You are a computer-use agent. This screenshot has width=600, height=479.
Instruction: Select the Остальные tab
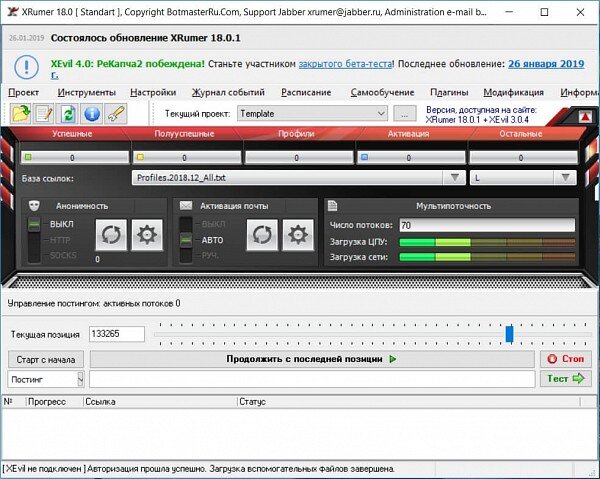click(521, 134)
